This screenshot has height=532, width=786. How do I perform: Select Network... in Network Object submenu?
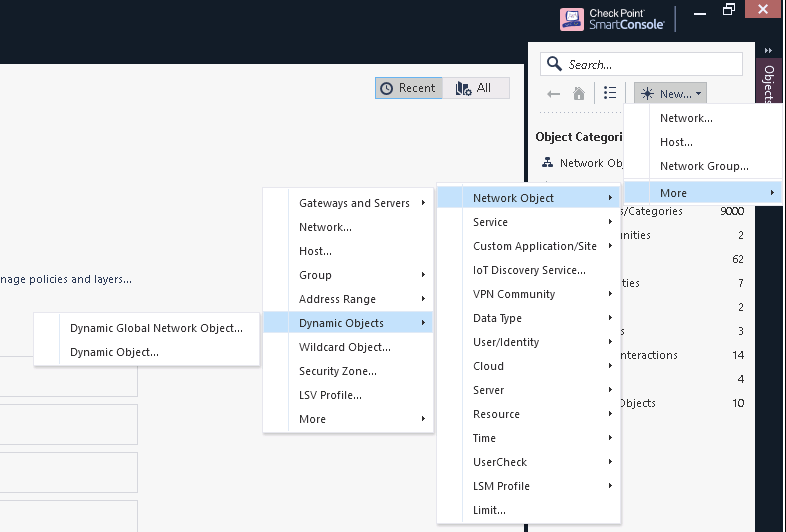pyautogui.click(x=348, y=227)
